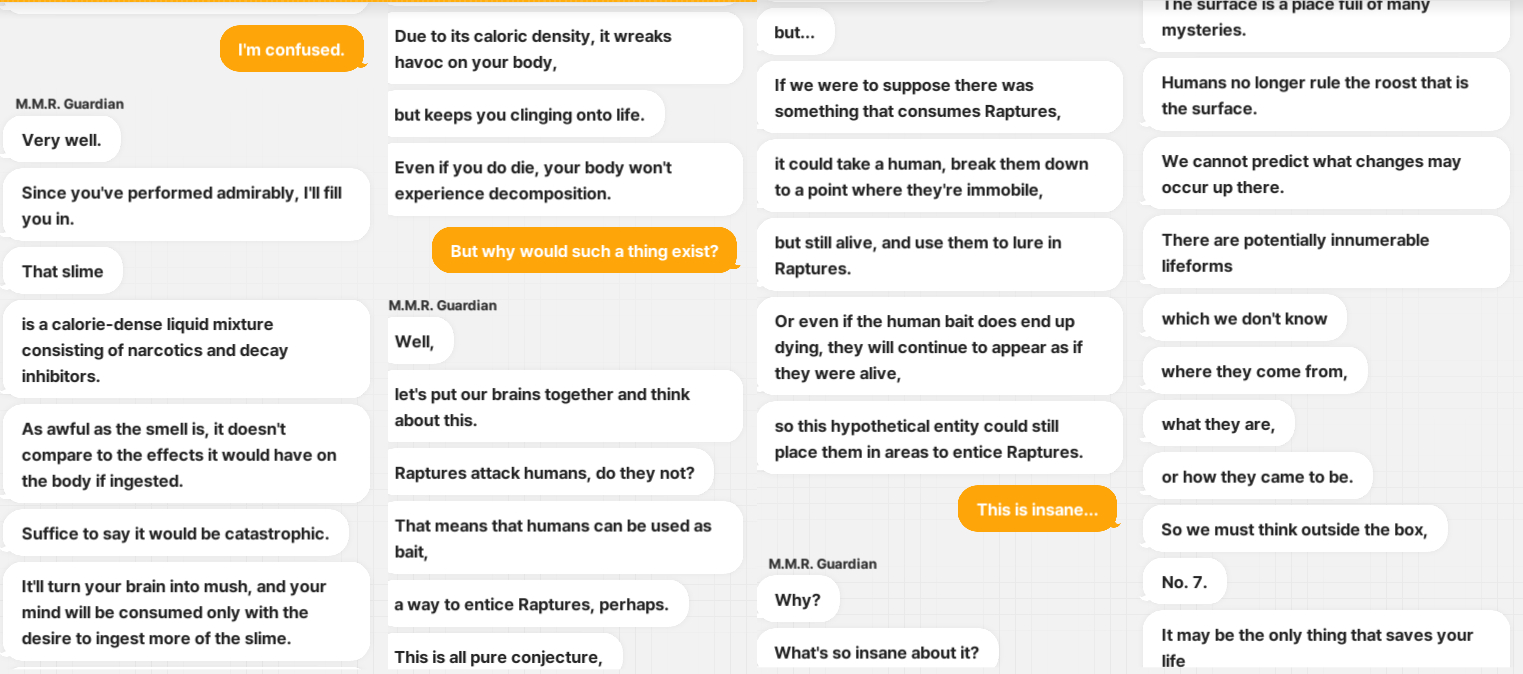Viewport: 1523px width, 674px height.
Task: Click the "No. 7." message bubble
Action: pyautogui.click(x=1185, y=582)
